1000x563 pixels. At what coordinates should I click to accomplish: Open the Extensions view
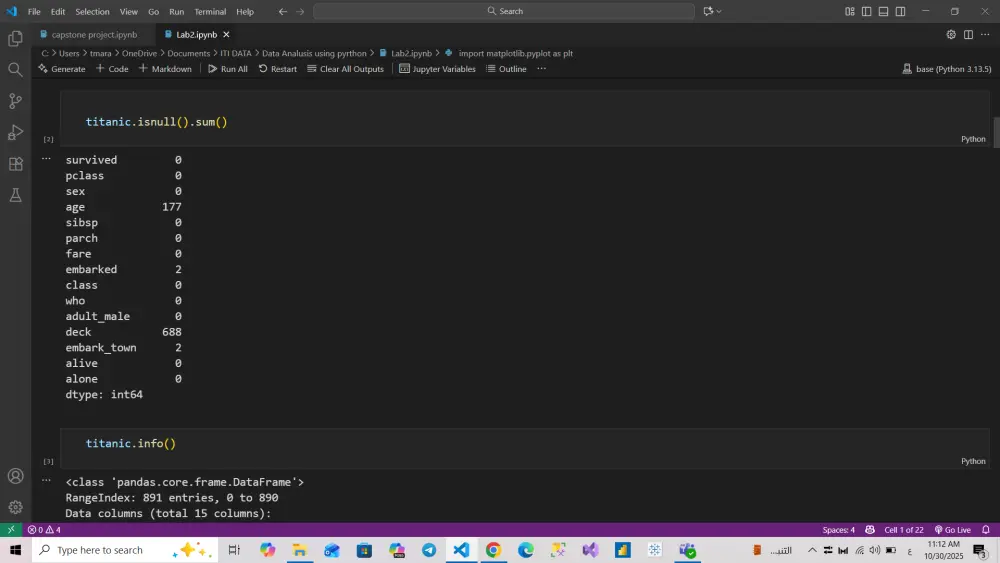(15, 164)
